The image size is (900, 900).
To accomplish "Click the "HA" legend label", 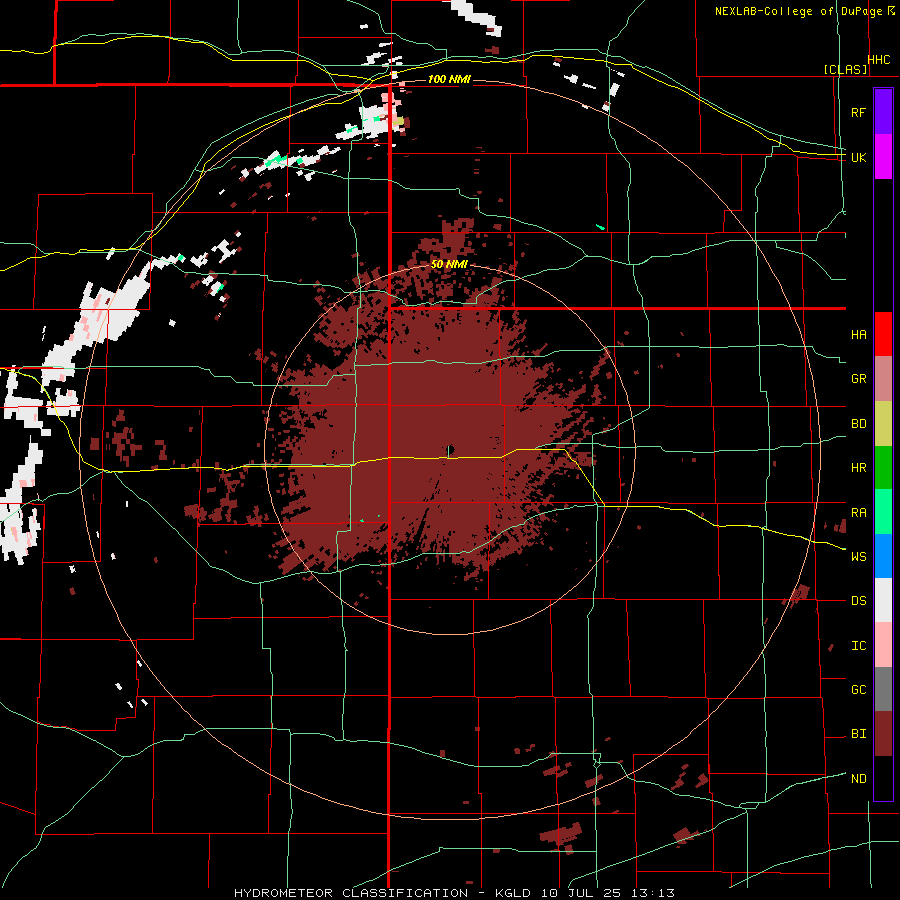I will click(x=858, y=335).
